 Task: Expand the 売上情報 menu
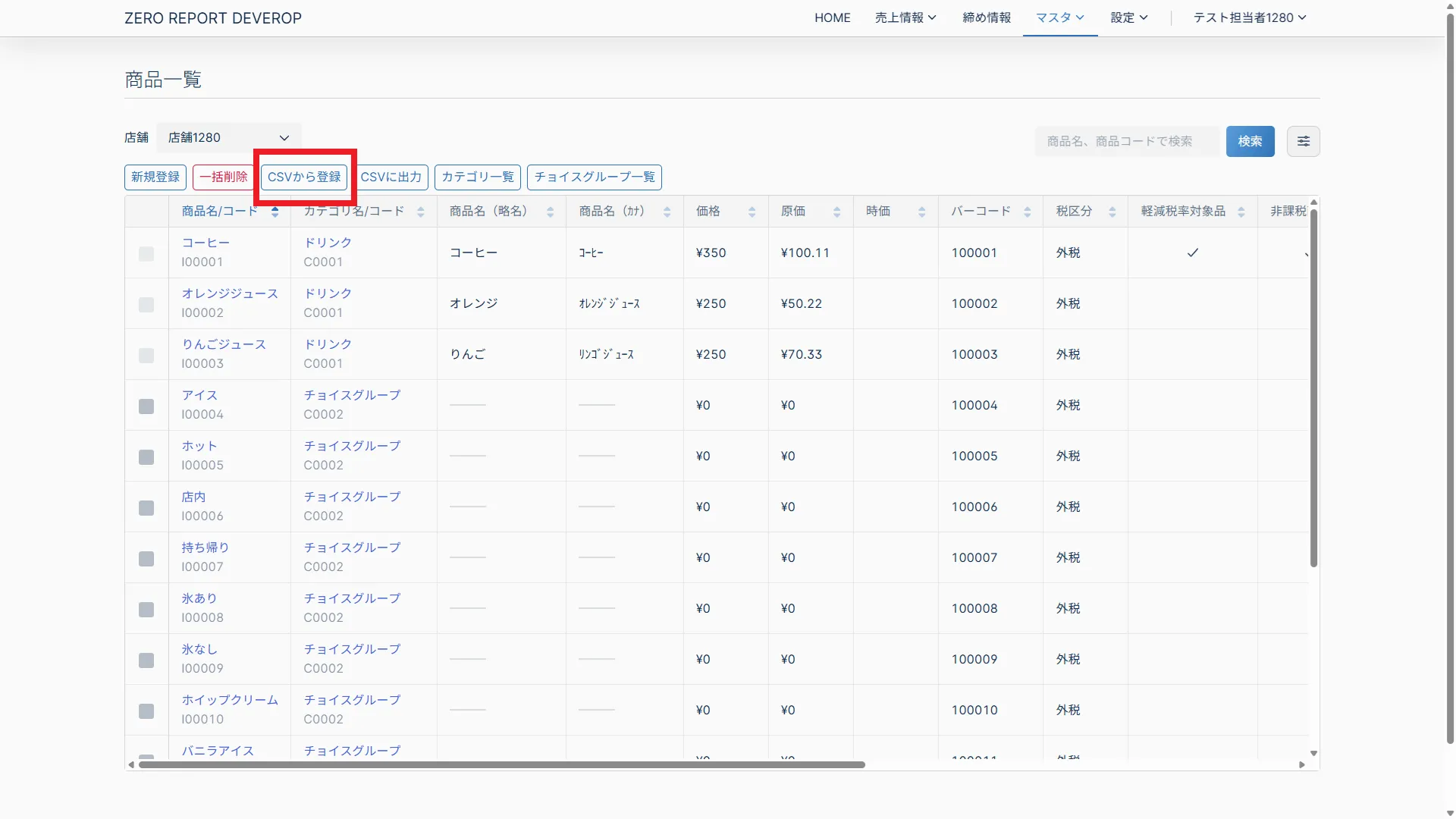coord(905,17)
